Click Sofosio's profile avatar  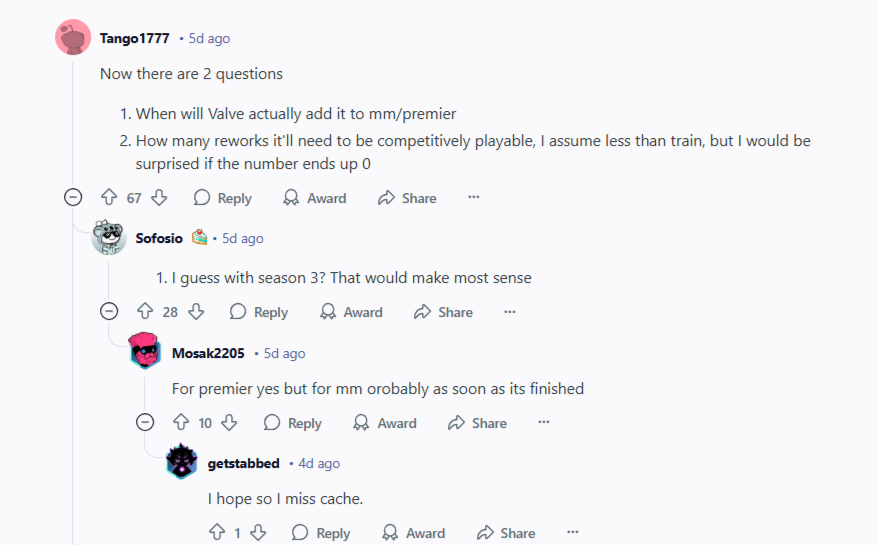pyautogui.click(x=109, y=238)
